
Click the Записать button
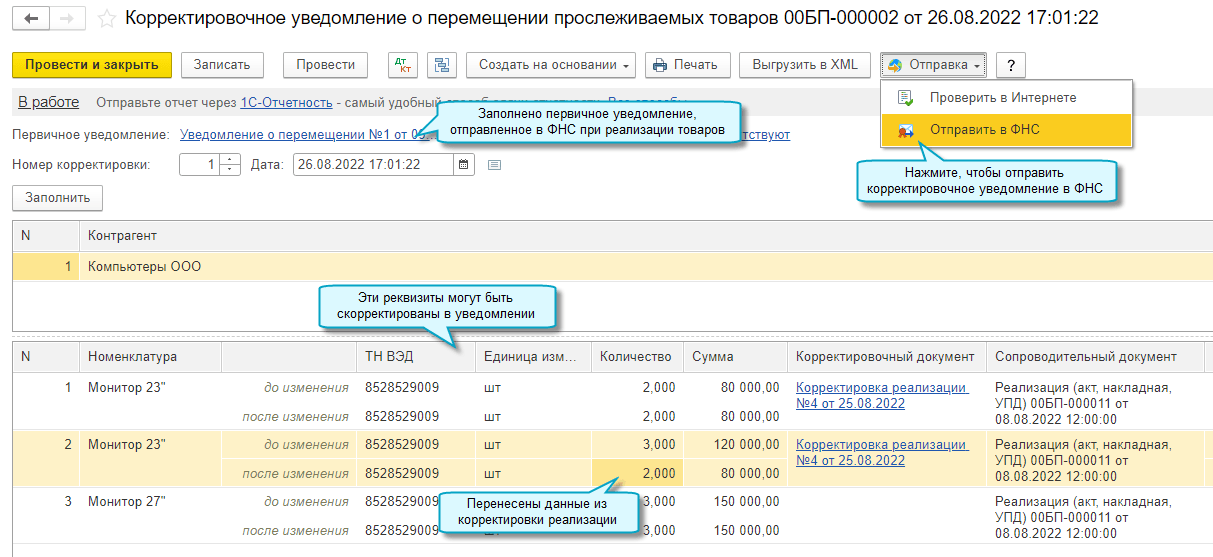[x=222, y=65]
